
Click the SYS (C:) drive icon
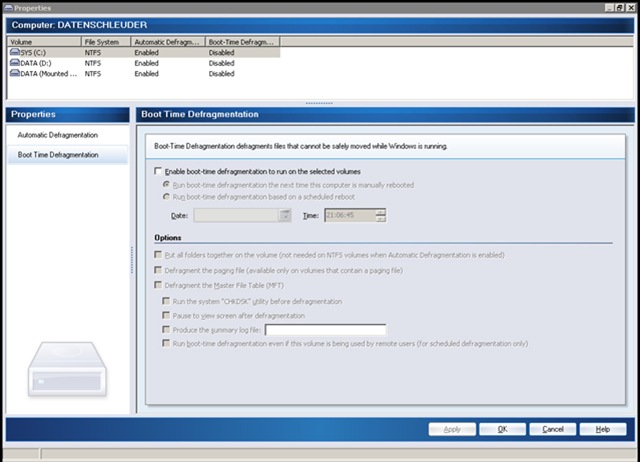(x=15, y=52)
